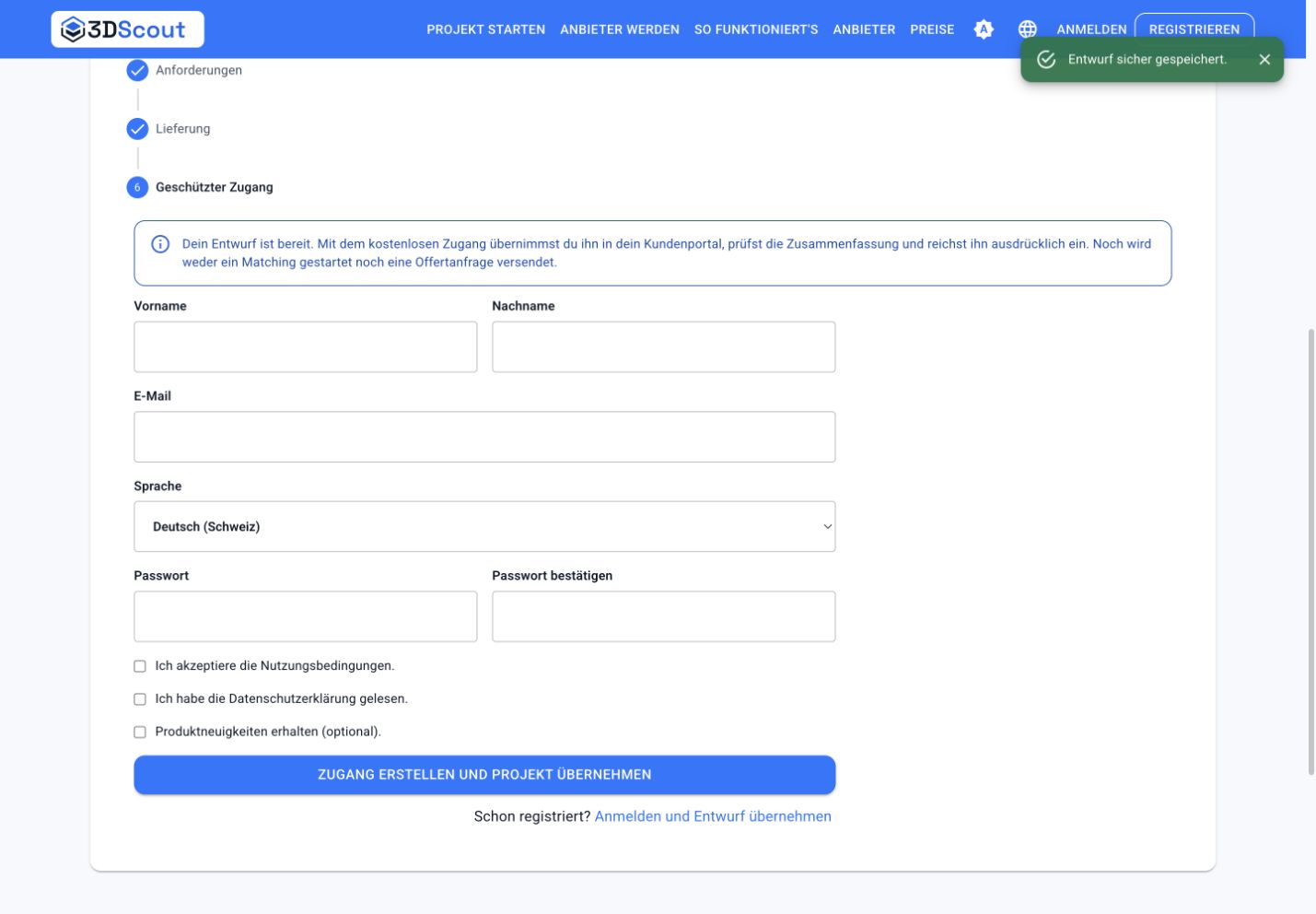Select the Lieferung step label
The image size is (1316, 914).
point(182,129)
